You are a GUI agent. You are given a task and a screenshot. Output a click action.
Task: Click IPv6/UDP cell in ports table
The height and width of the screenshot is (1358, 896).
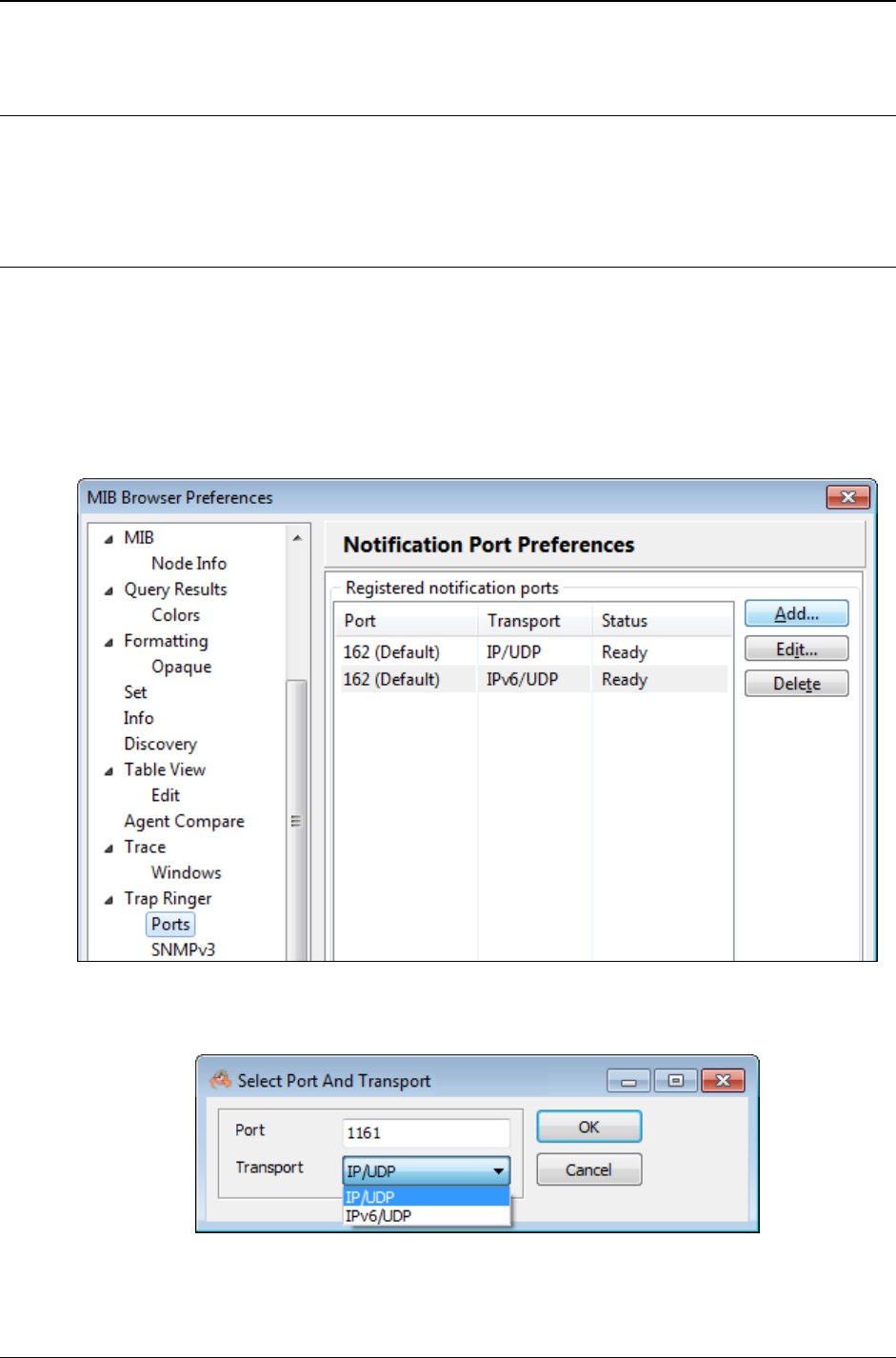[522, 679]
